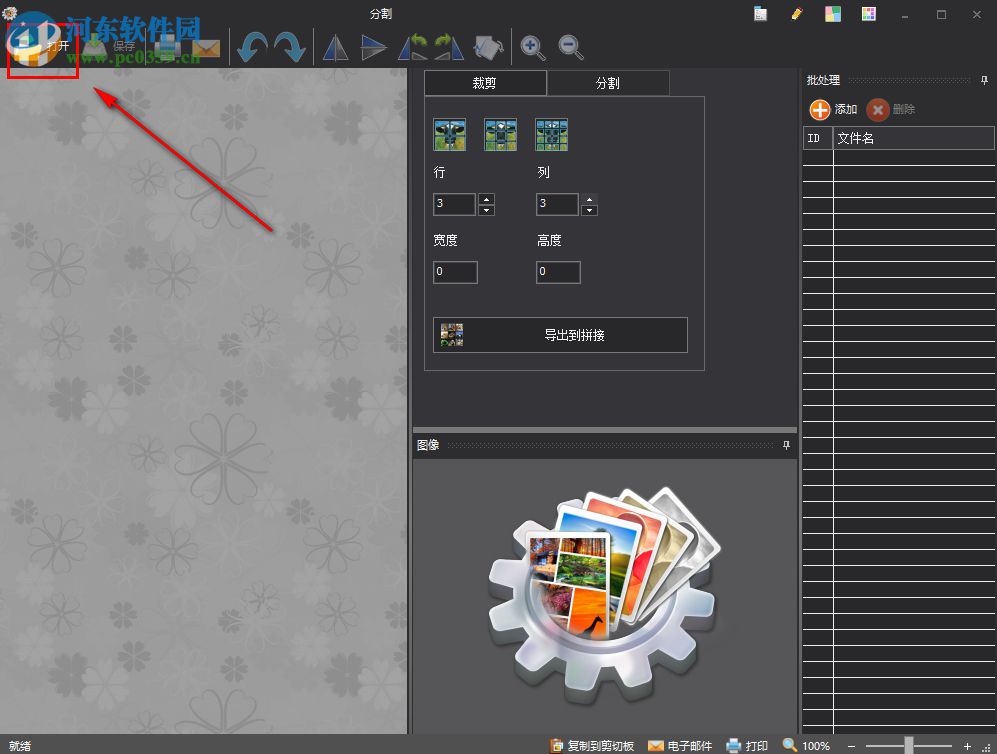The height and width of the screenshot is (754, 997).
Task: Click the 导出到拼接 button
Action: click(560, 335)
